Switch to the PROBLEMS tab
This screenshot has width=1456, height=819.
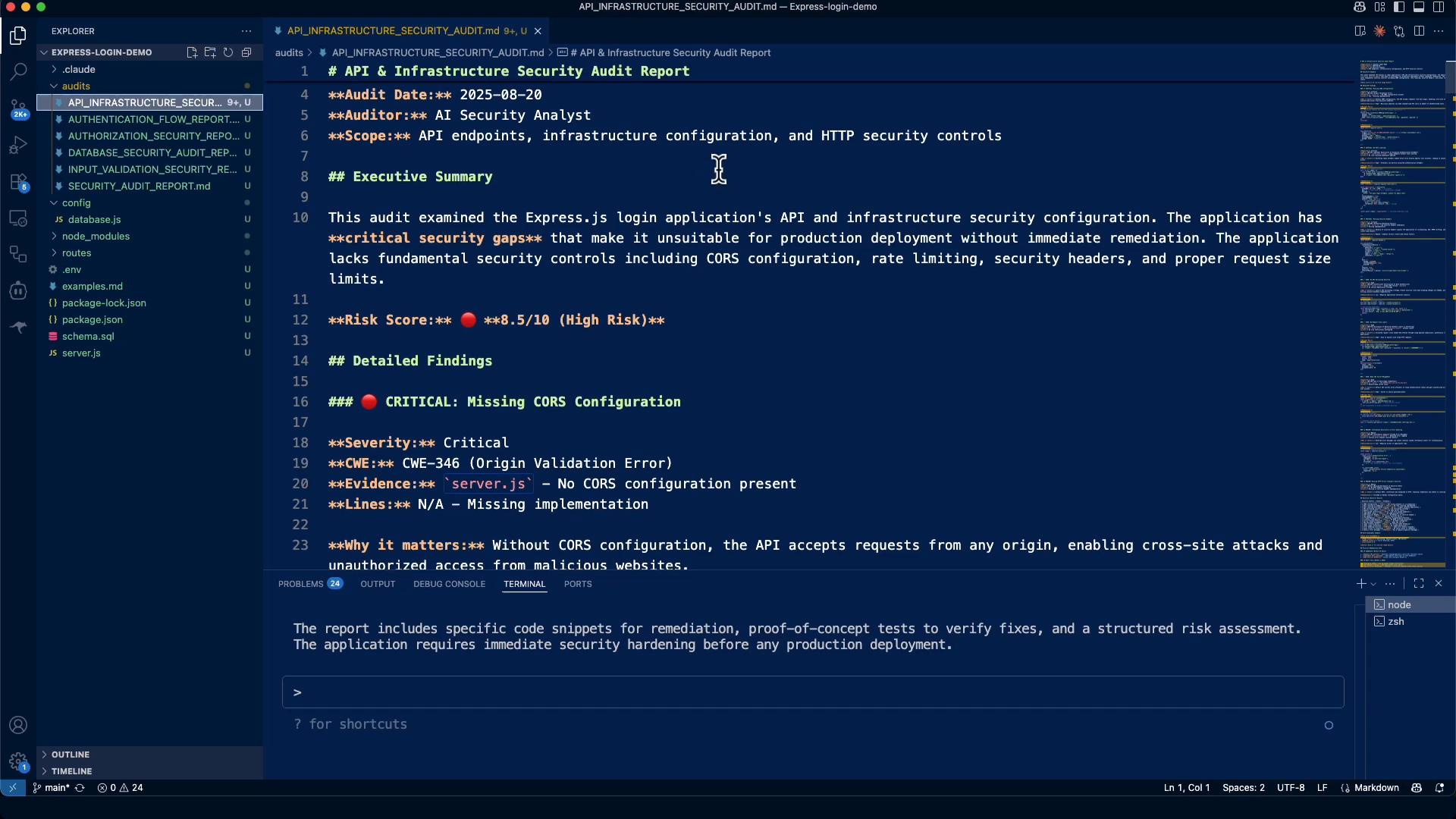coord(310,584)
